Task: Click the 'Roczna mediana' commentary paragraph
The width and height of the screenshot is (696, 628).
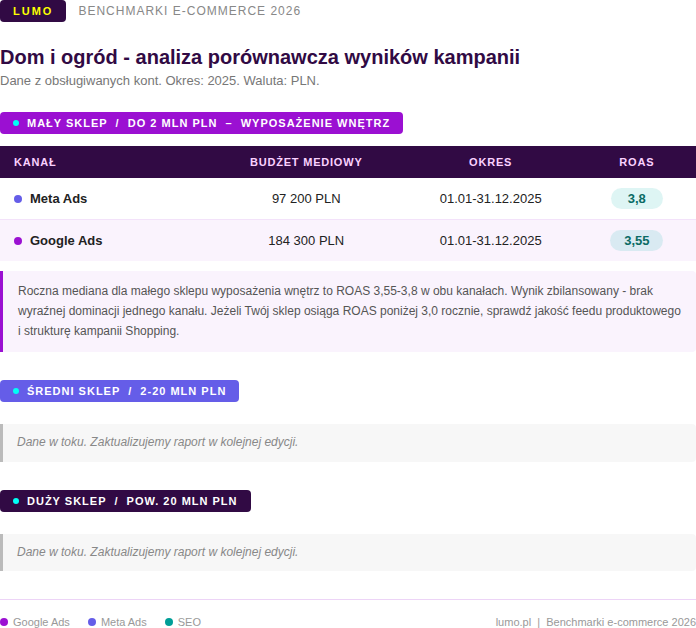Action: coord(349,311)
